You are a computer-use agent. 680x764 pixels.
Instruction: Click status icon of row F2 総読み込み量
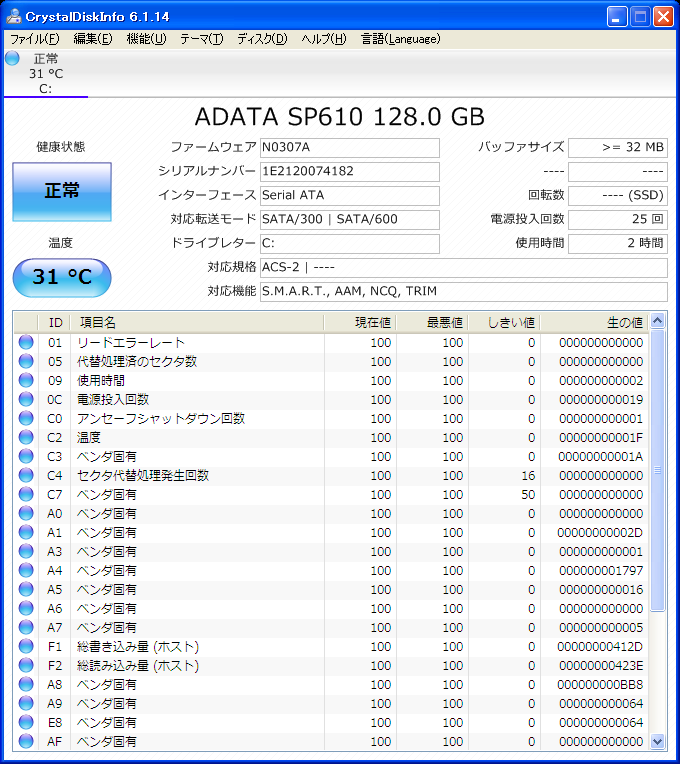26,665
